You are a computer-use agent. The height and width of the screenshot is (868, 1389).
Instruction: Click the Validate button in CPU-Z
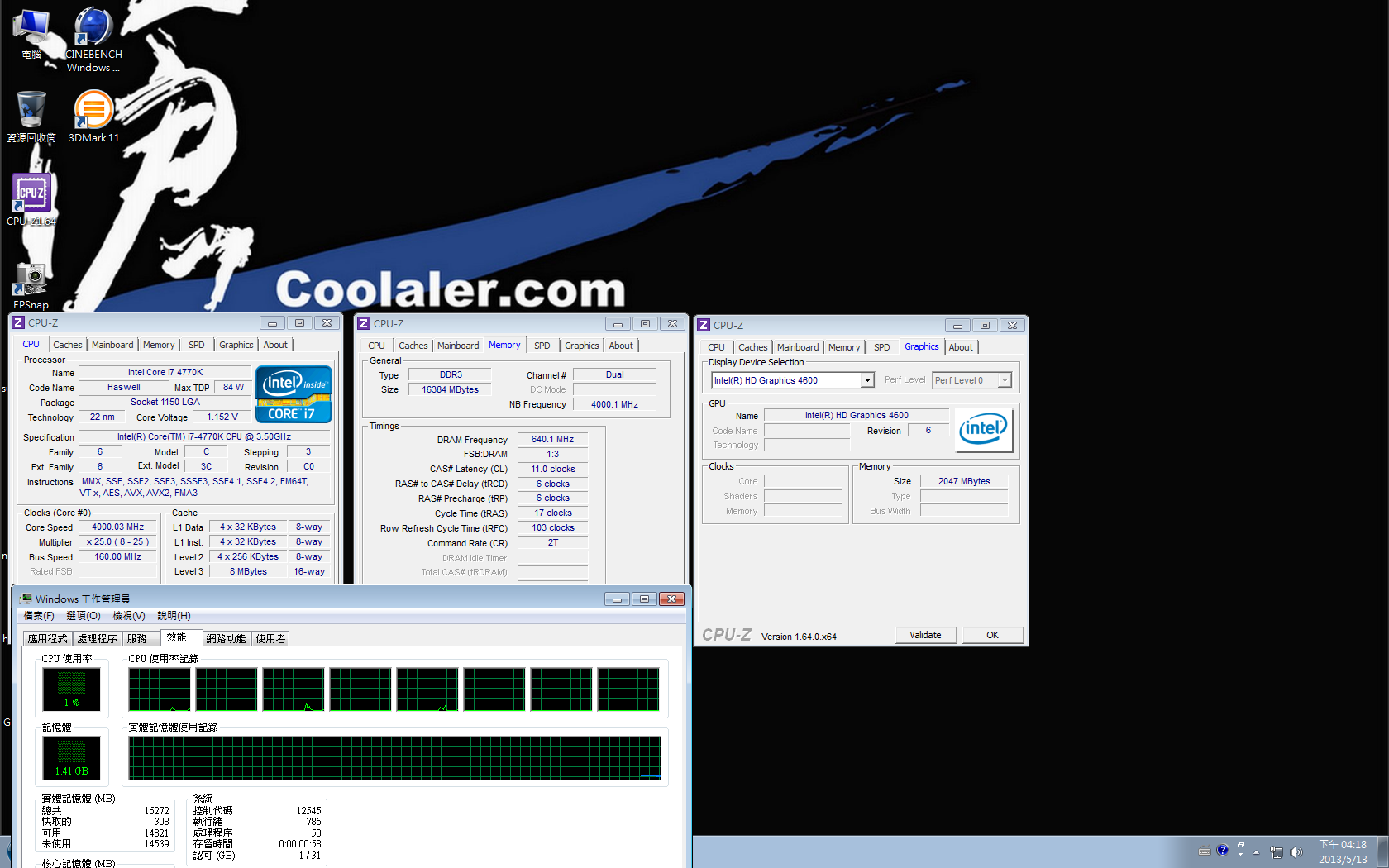[x=926, y=635]
